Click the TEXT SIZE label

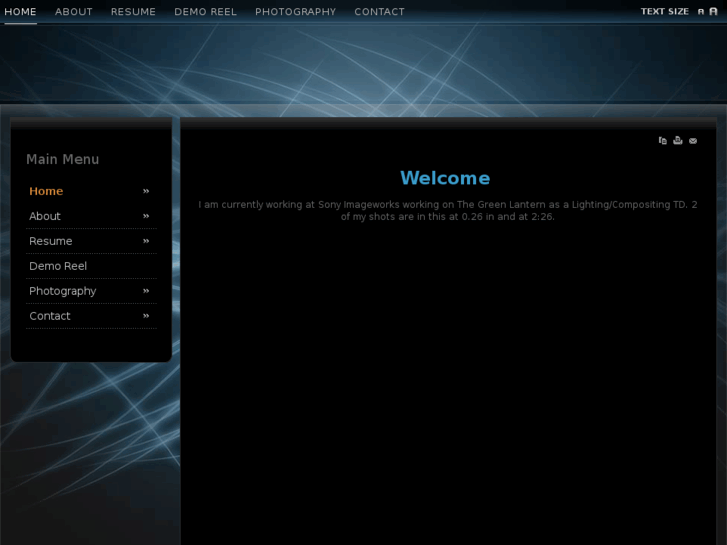665,12
